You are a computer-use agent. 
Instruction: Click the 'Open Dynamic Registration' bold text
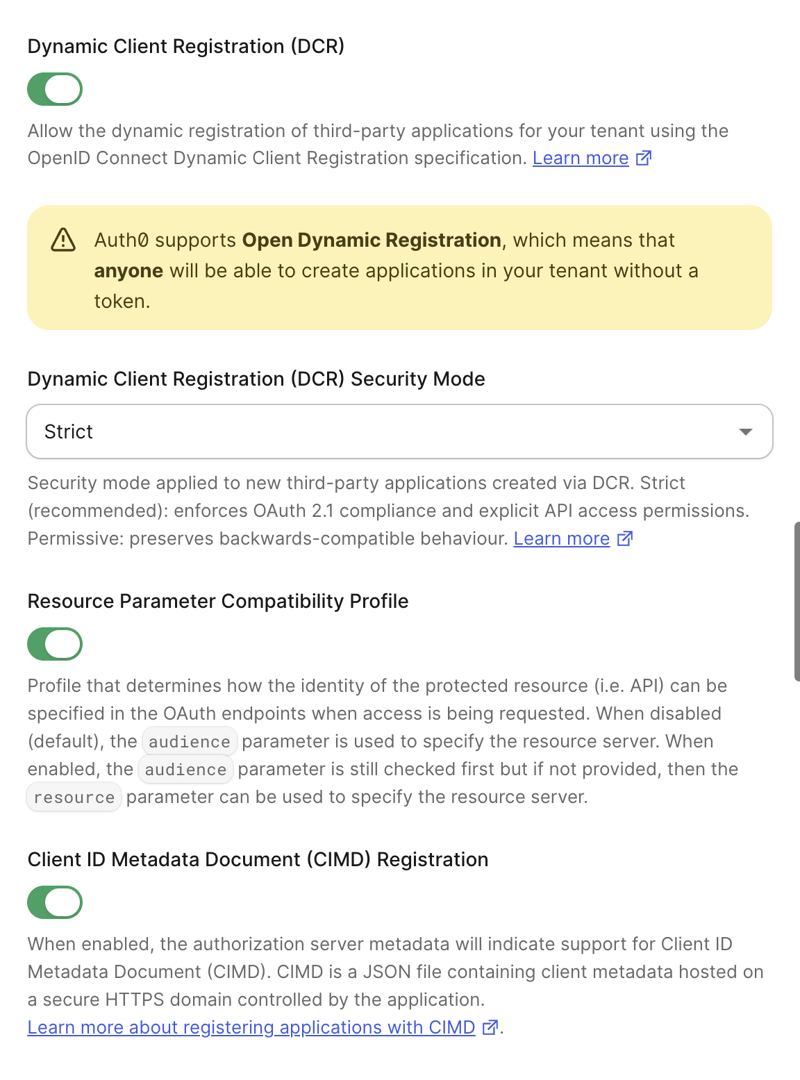[371, 240]
